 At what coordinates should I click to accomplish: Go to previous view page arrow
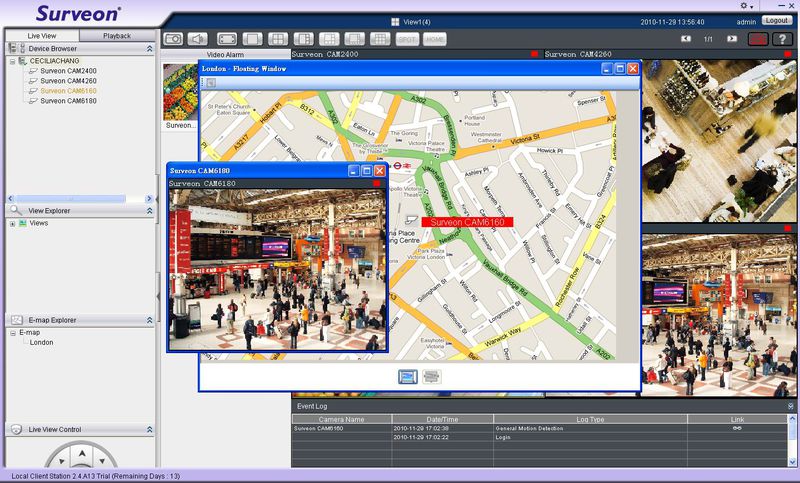[686, 39]
